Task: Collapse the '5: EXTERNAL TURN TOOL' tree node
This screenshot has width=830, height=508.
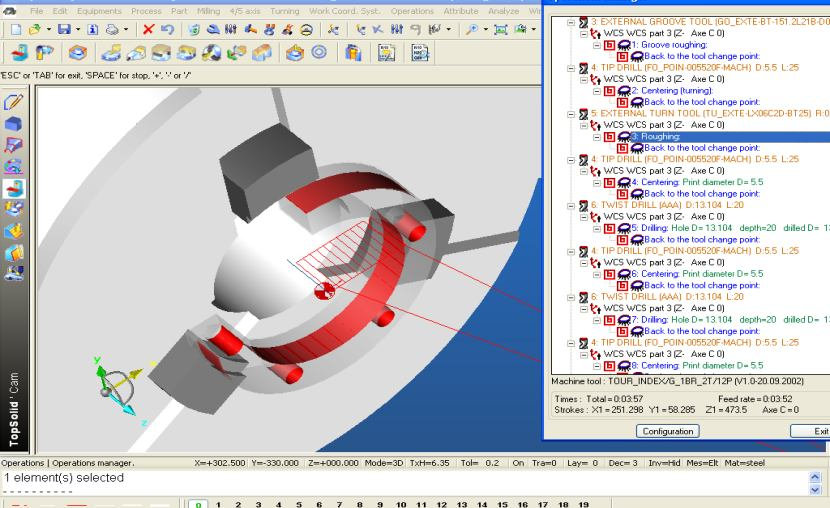Action: point(571,114)
